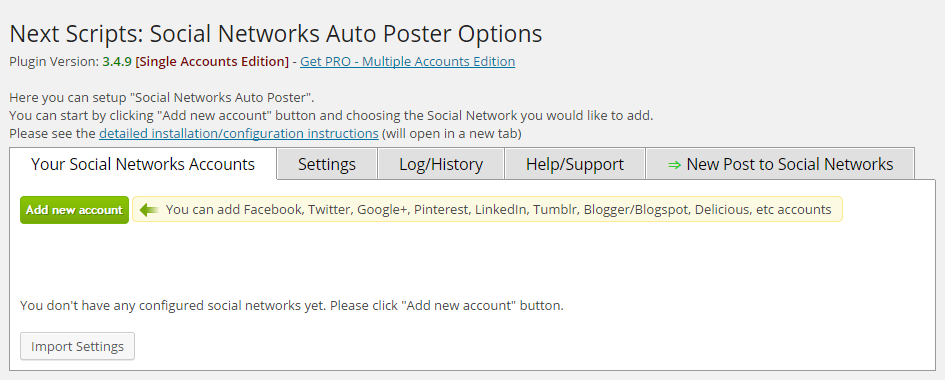Click the no configured social networks message
Viewport: 945px width, 380px height.
tap(292, 305)
